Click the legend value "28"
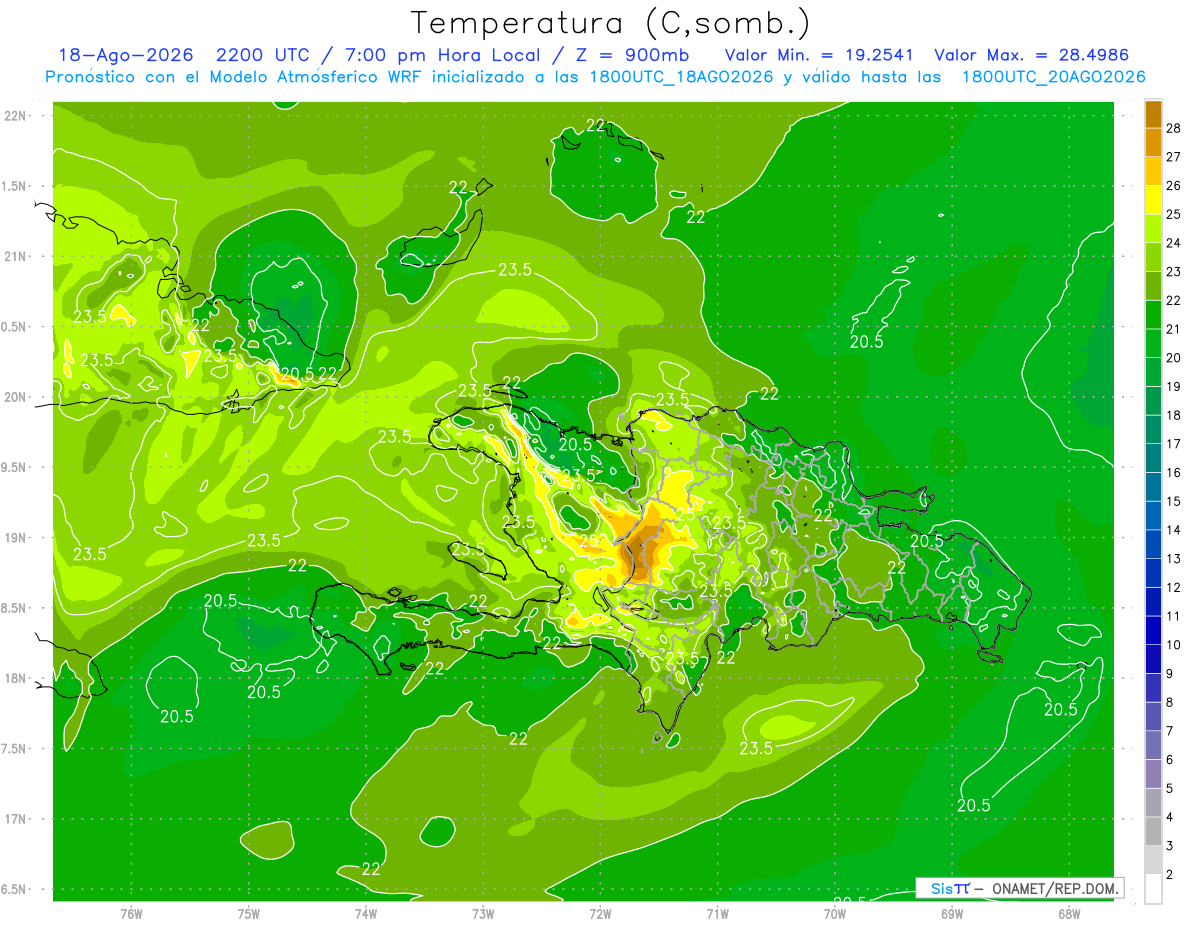 1173,128
